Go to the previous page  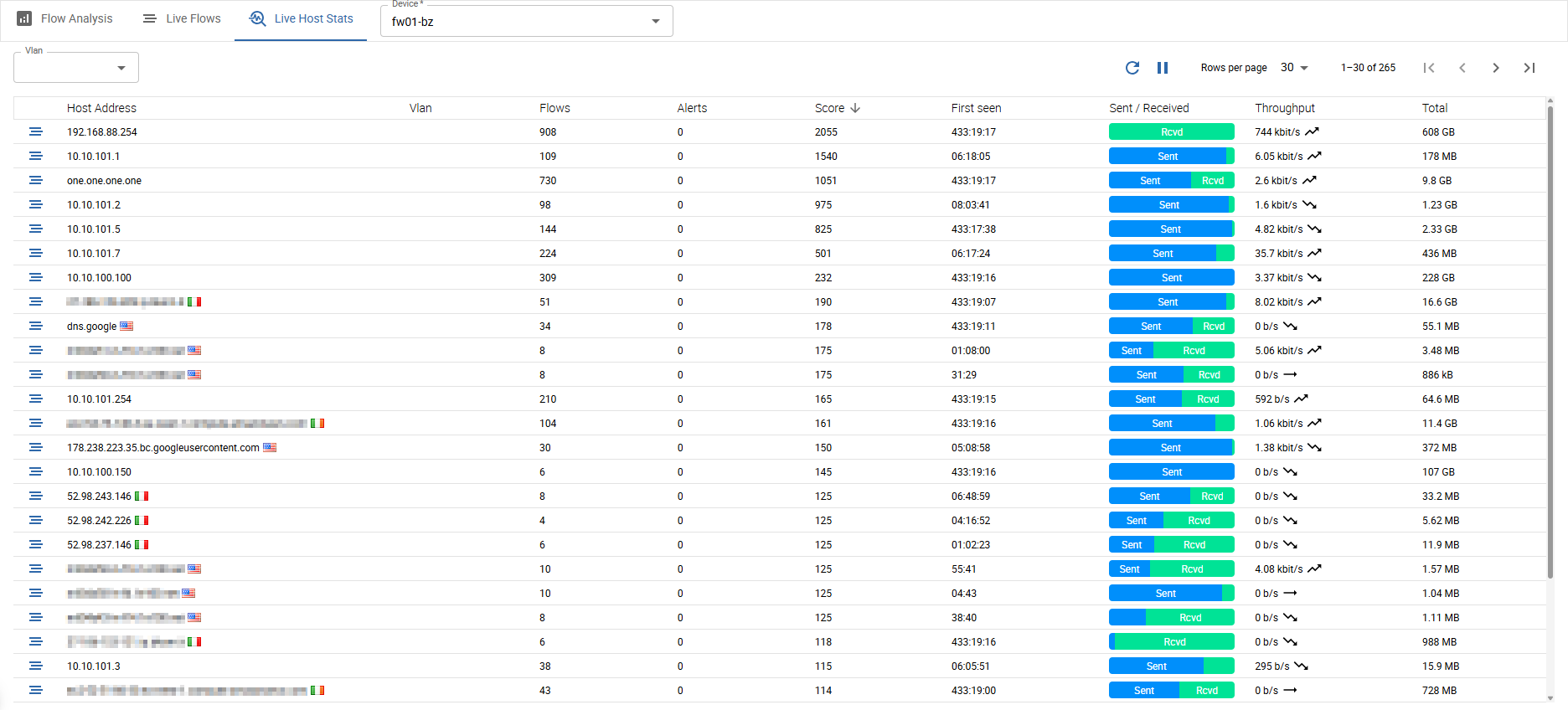1462,68
